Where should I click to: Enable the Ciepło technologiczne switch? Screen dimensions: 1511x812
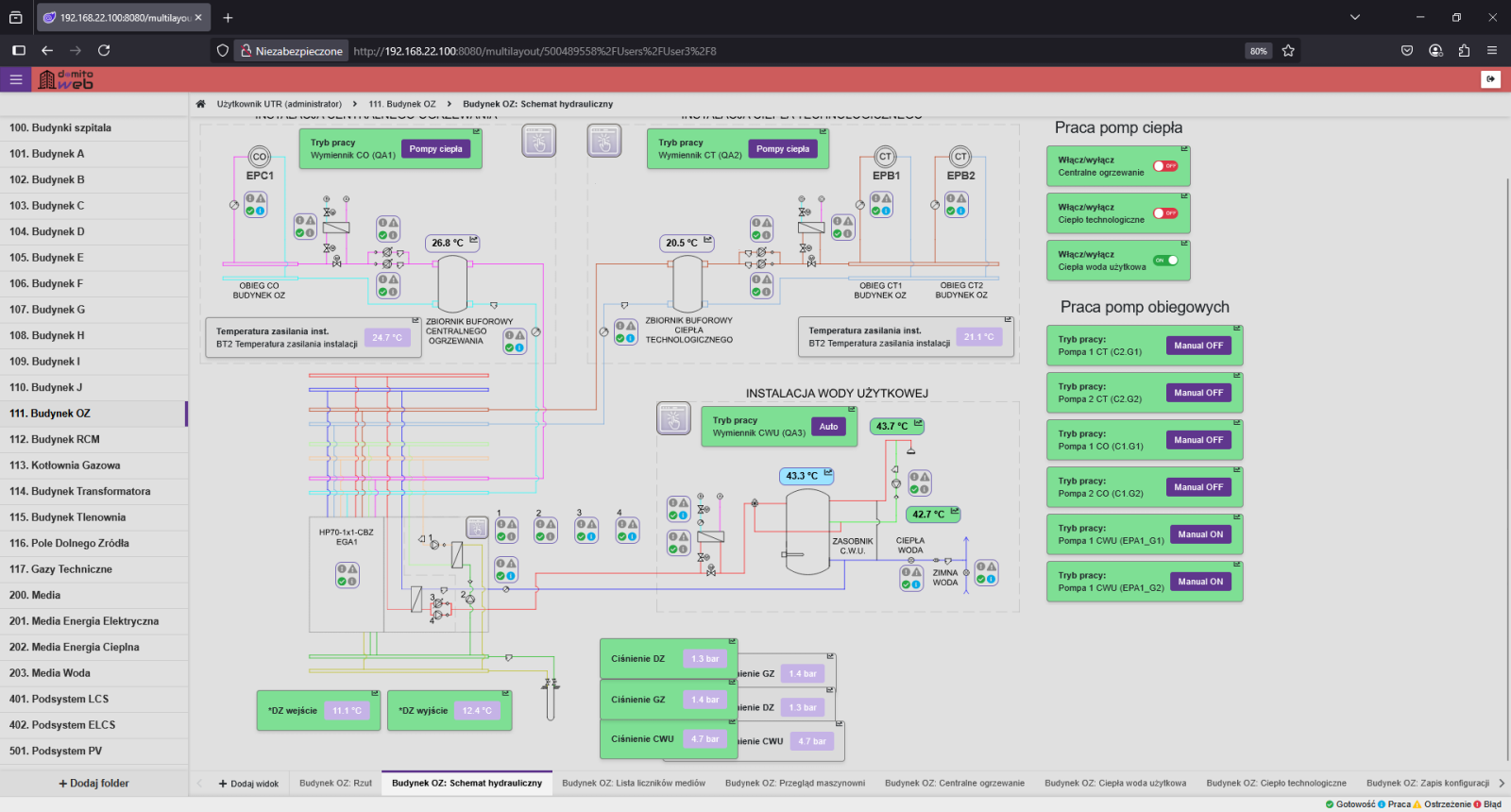click(x=1165, y=213)
